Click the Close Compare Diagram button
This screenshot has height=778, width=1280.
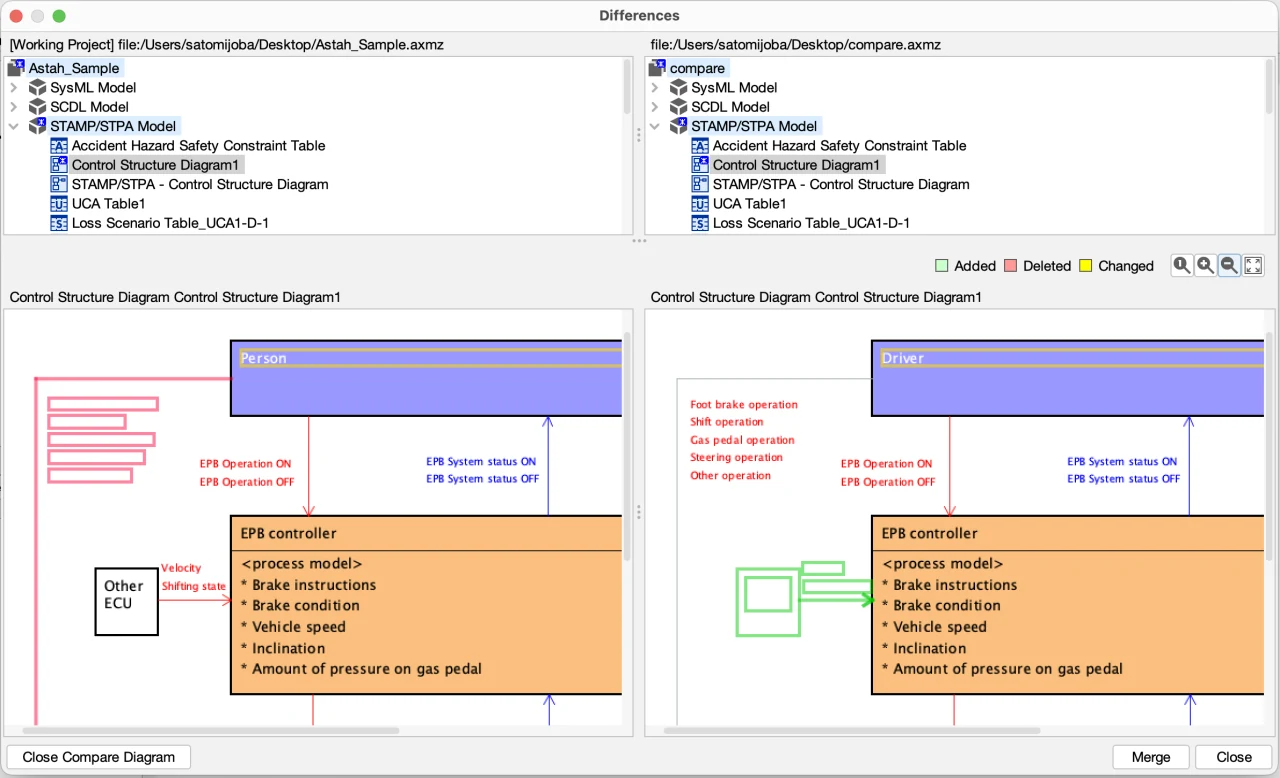(98, 757)
